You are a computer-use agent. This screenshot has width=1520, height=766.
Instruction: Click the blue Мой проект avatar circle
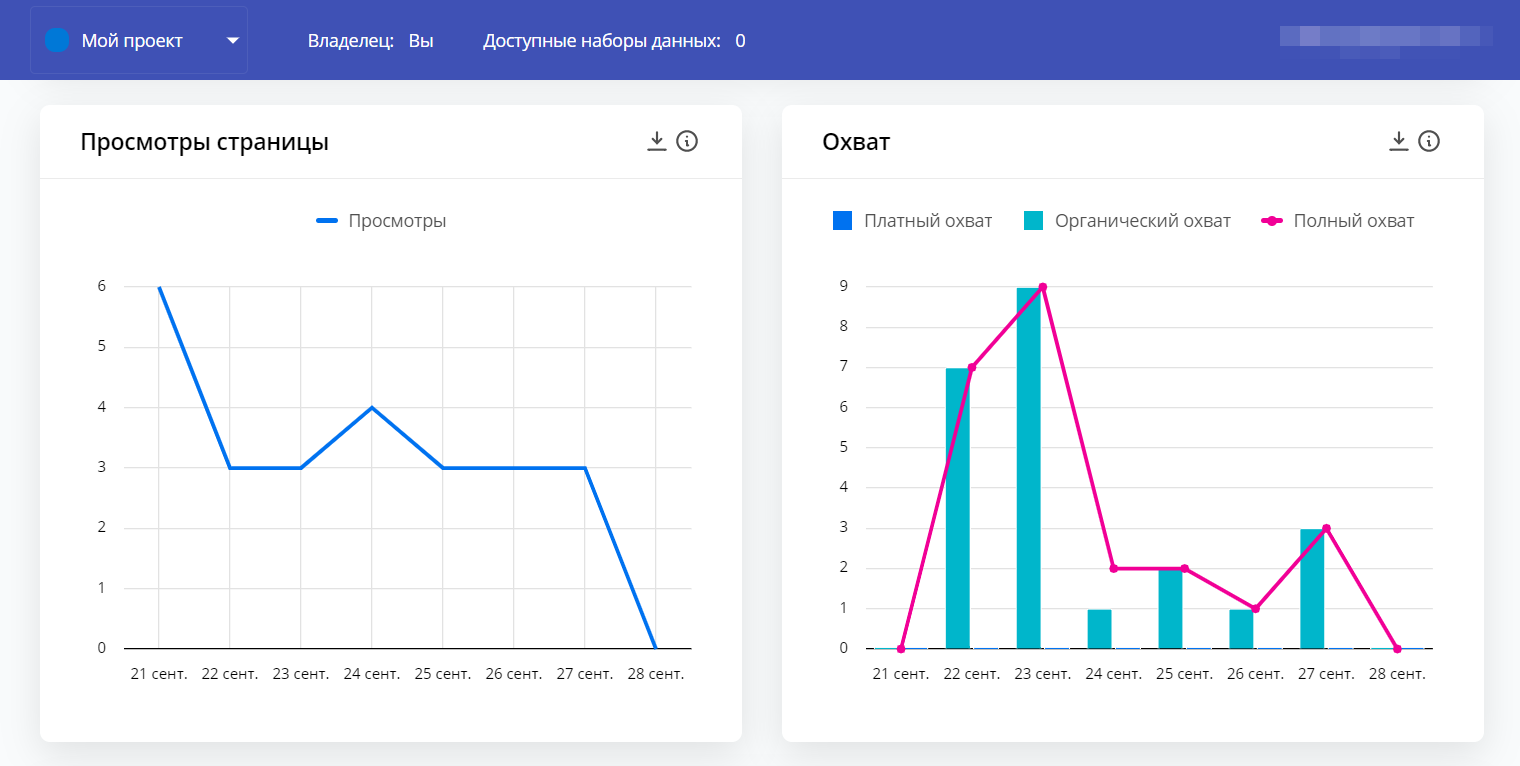tap(58, 40)
